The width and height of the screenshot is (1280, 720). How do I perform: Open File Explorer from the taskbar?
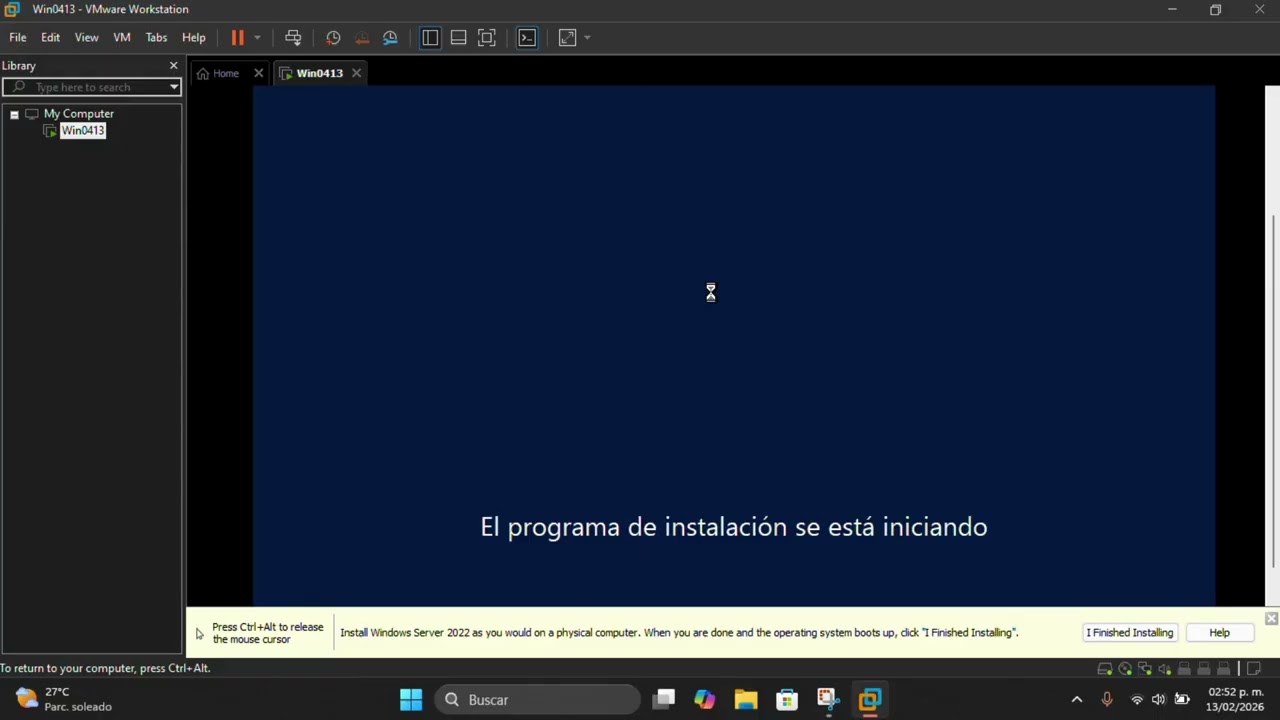(746, 700)
